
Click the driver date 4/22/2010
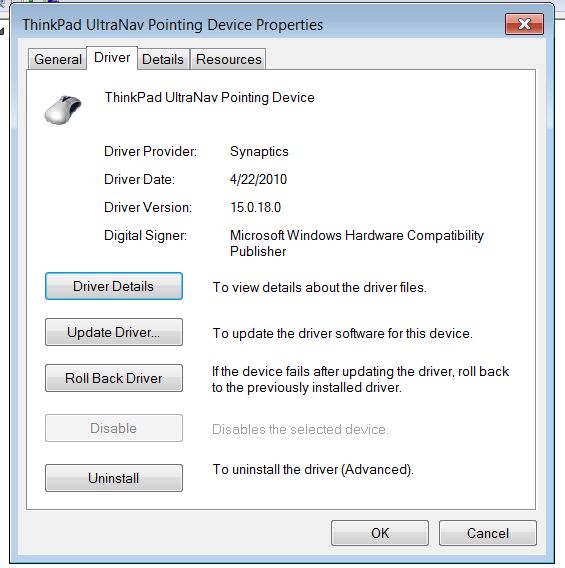point(258,179)
